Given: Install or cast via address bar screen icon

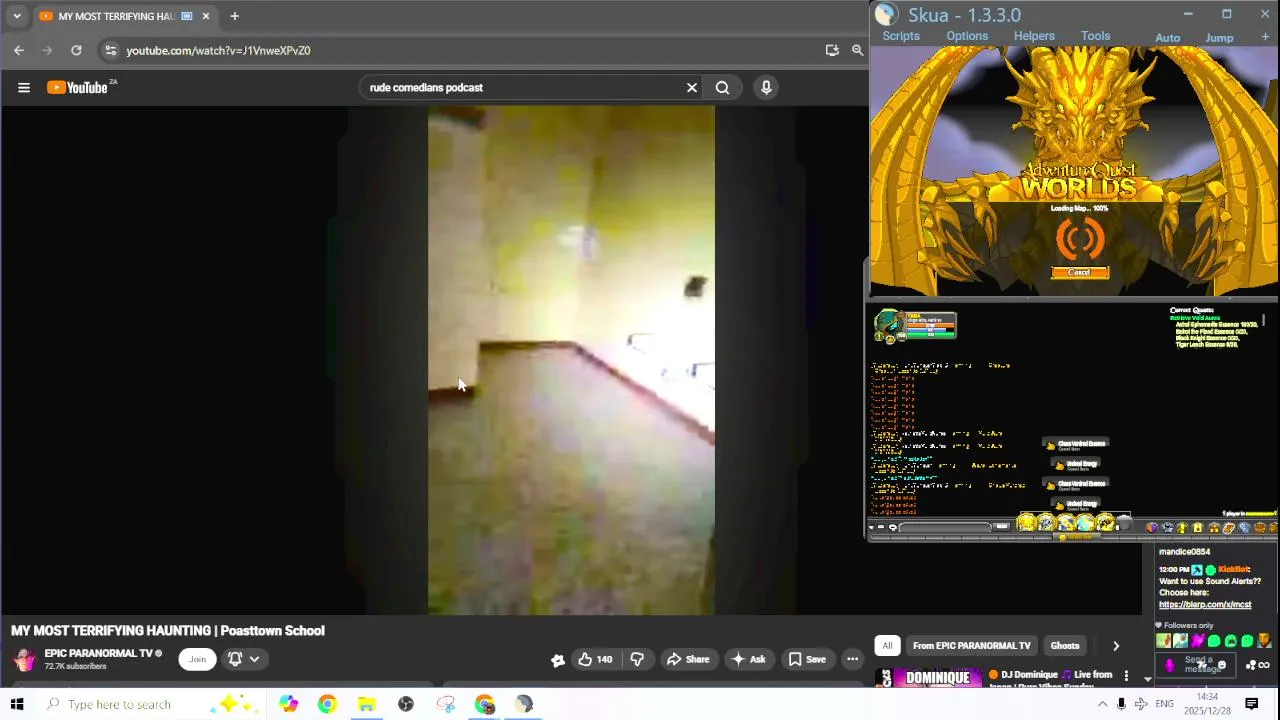Looking at the screenshot, I should point(832,50).
